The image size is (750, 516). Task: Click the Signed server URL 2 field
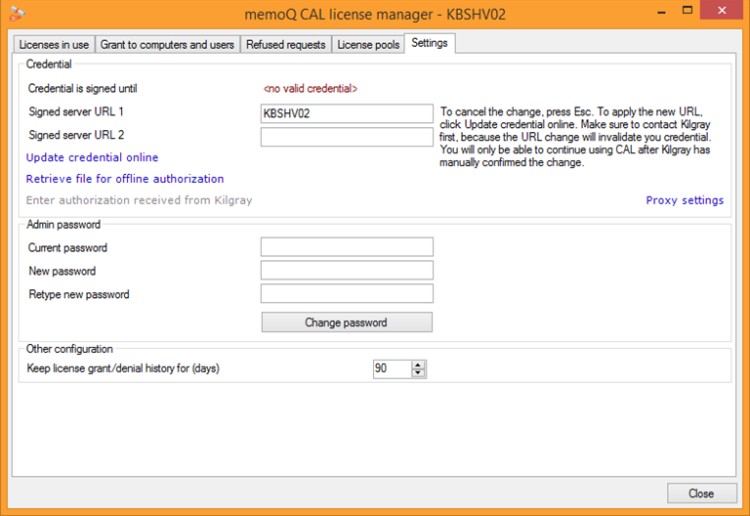(347, 137)
